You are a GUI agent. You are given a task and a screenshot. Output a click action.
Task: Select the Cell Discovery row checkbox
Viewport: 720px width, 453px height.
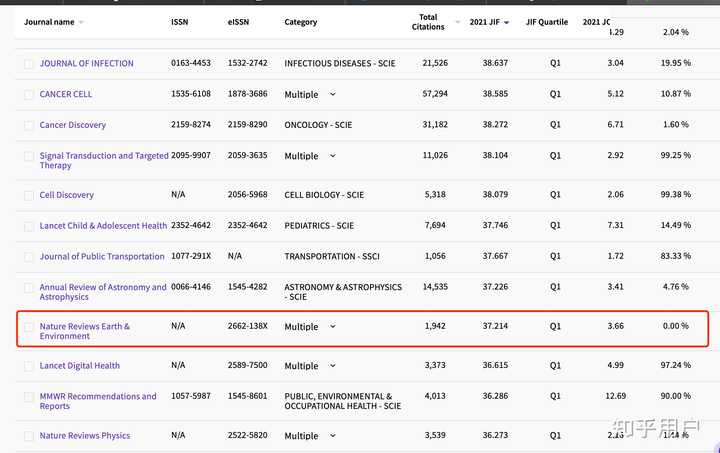(x=29, y=196)
